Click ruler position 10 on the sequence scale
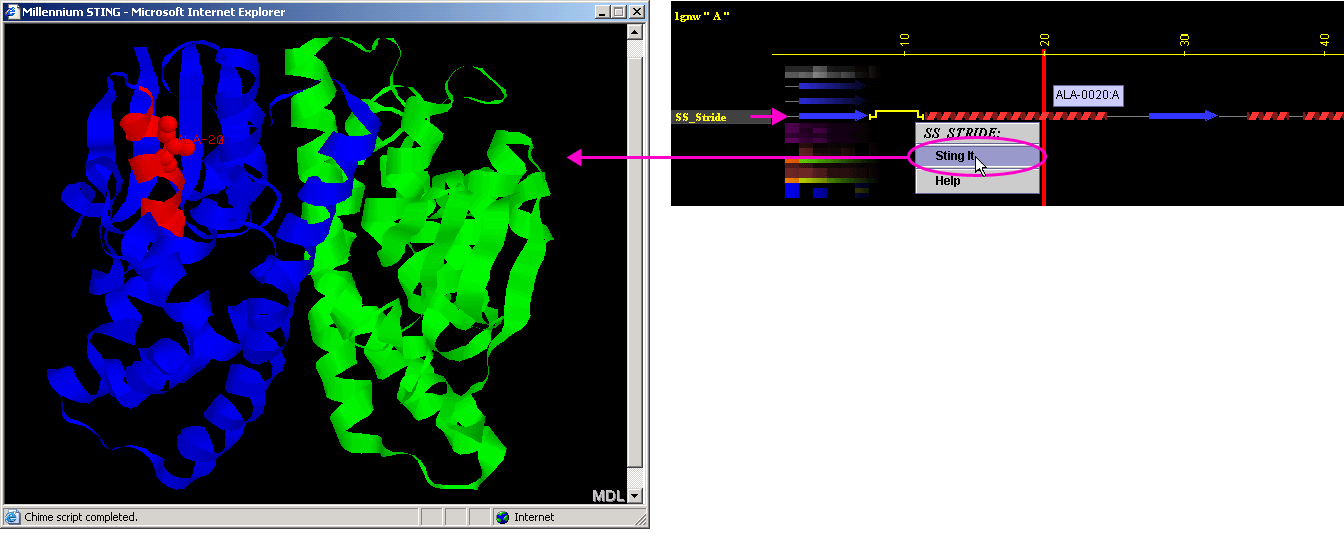The image size is (1344, 540). 904,41
